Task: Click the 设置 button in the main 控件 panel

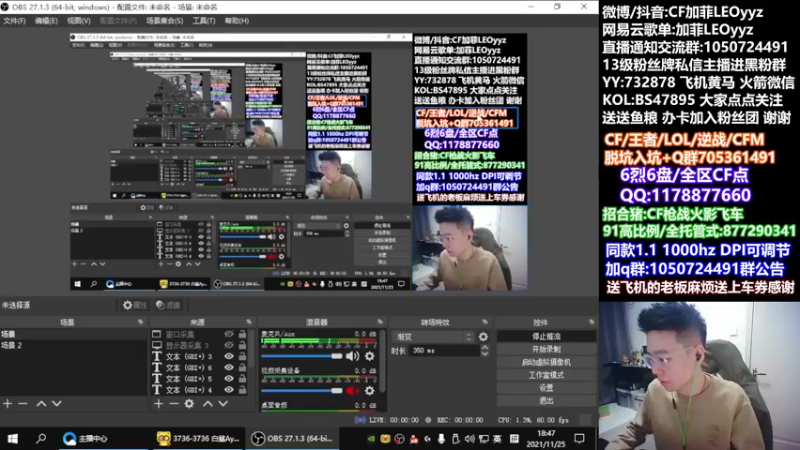Action: coord(546,388)
